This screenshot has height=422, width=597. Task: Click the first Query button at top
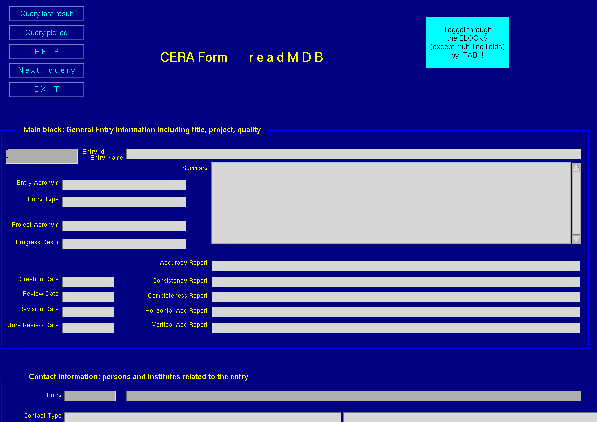pyautogui.click(x=46, y=14)
